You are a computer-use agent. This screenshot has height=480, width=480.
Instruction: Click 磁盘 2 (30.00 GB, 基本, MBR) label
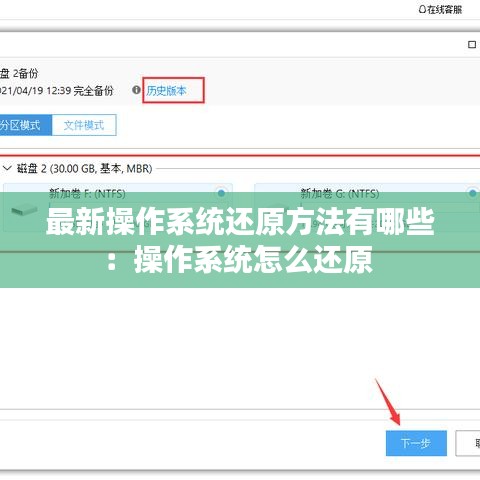pyautogui.click(x=84, y=169)
